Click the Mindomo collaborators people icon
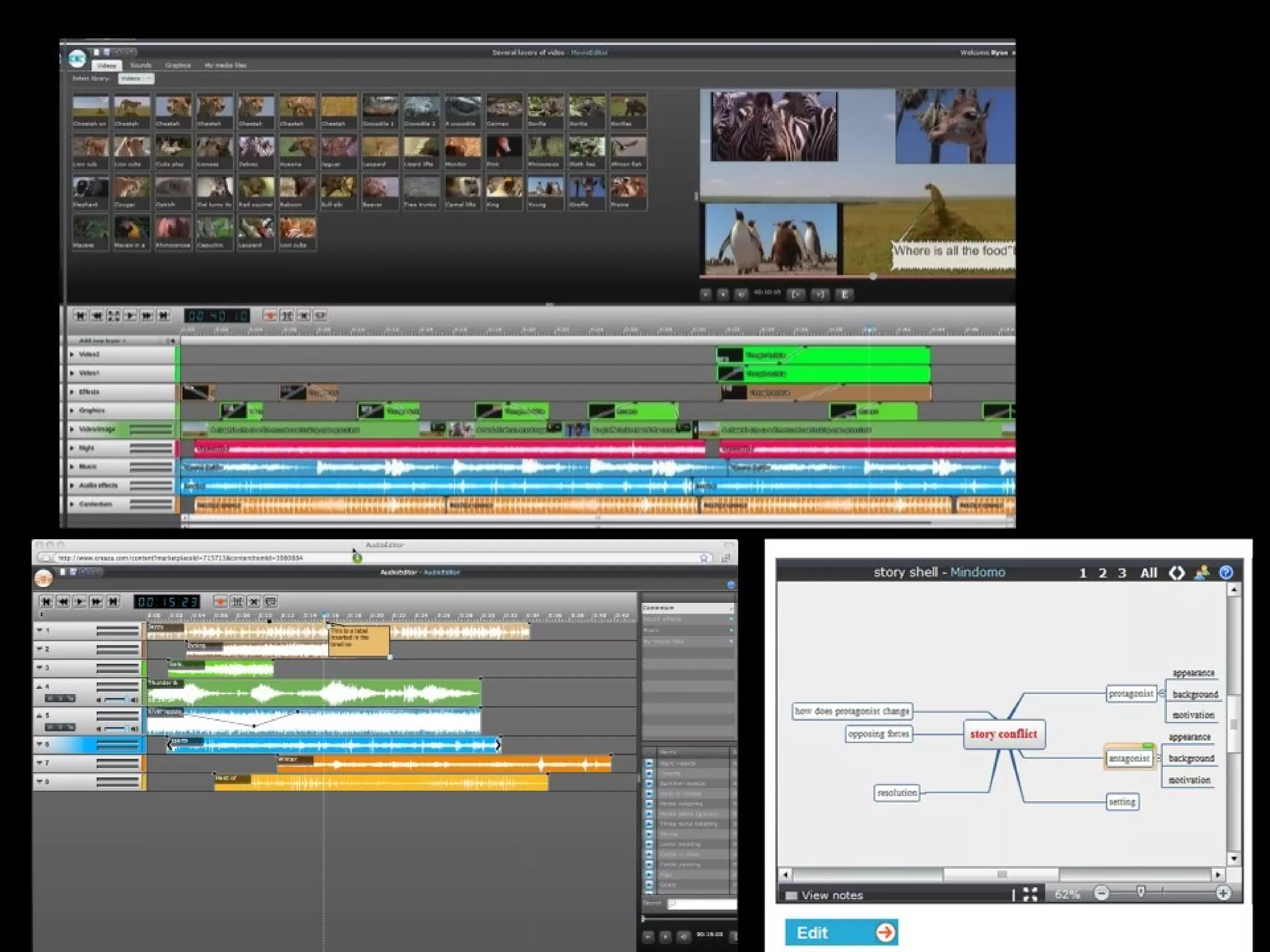The image size is (1270, 952). pyautogui.click(x=1202, y=573)
